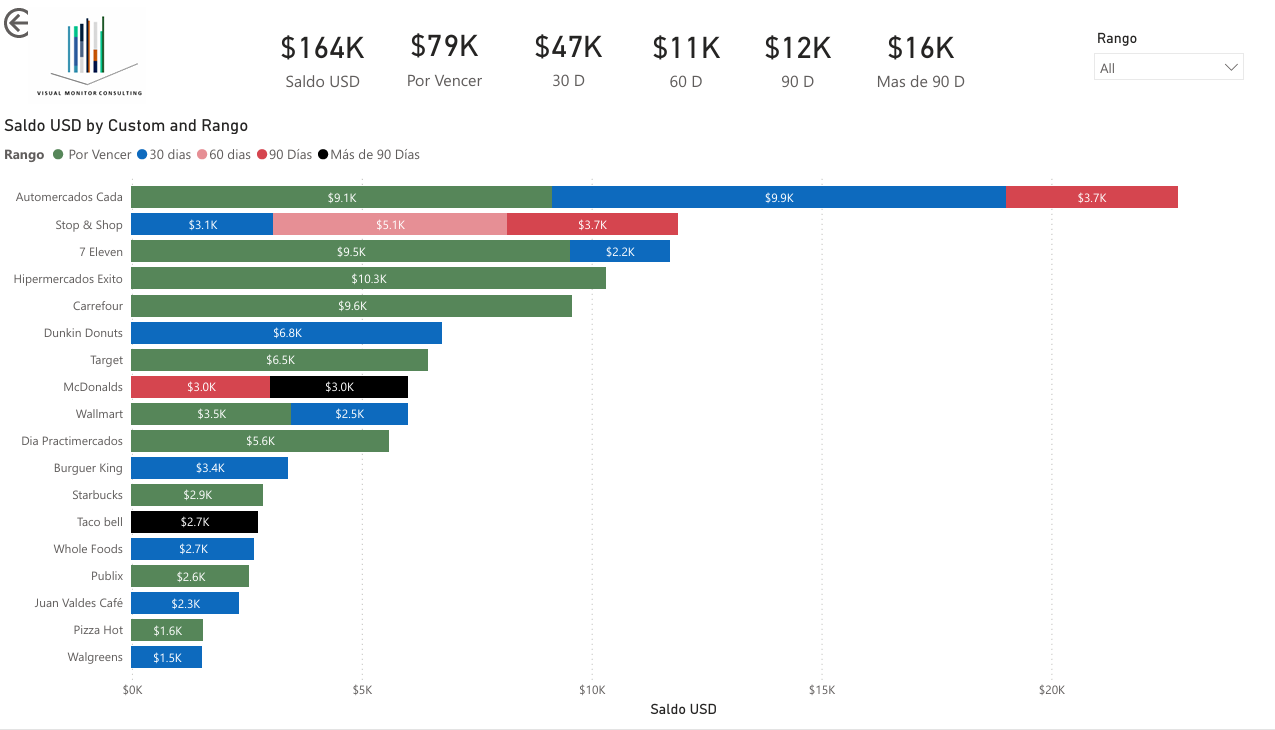This screenshot has height=730, width=1275.
Task: Select the $16K Mas de 90 D card
Action: tap(920, 61)
